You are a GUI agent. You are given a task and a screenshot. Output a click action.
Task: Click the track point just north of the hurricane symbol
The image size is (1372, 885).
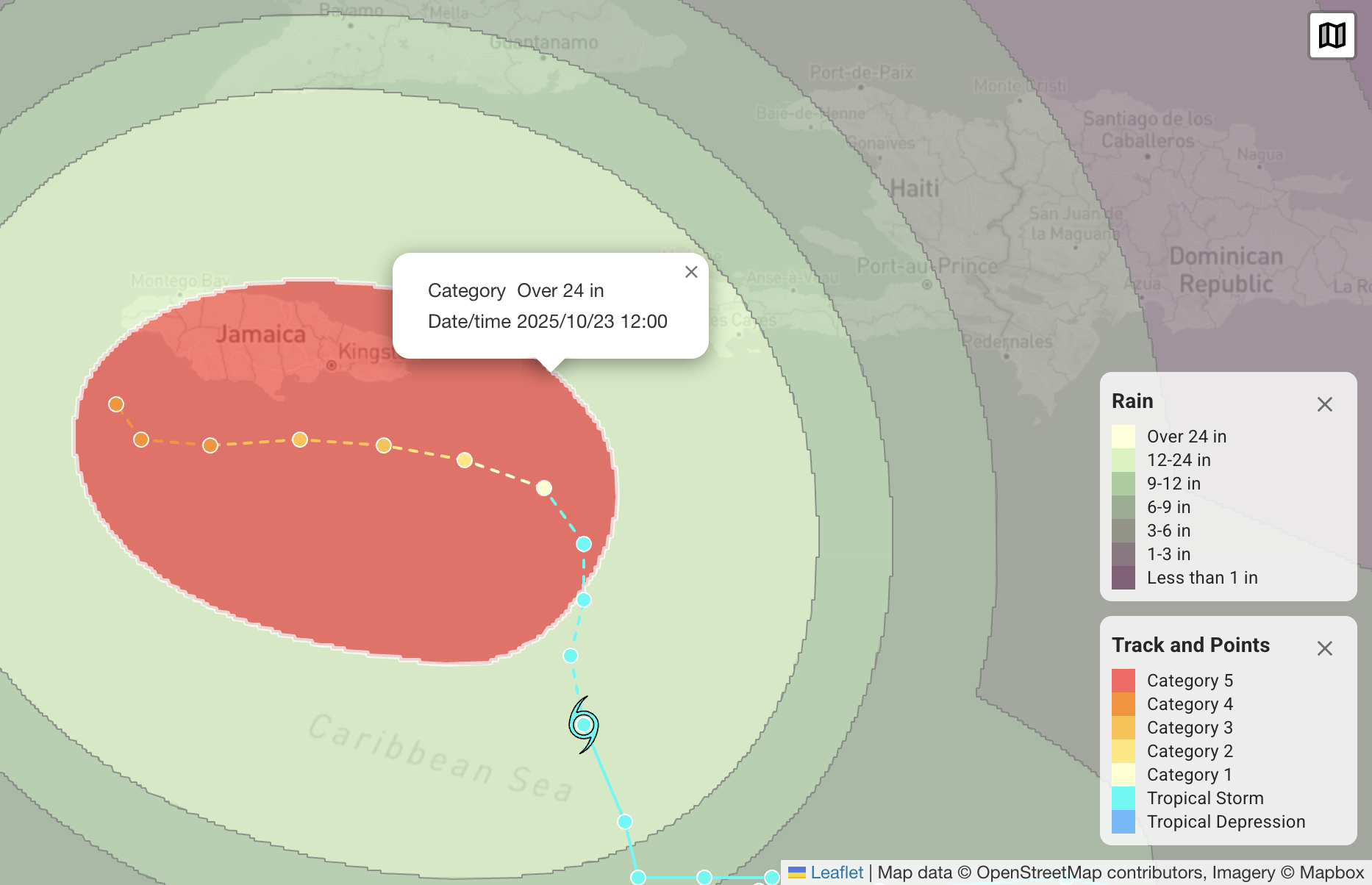click(x=571, y=656)
